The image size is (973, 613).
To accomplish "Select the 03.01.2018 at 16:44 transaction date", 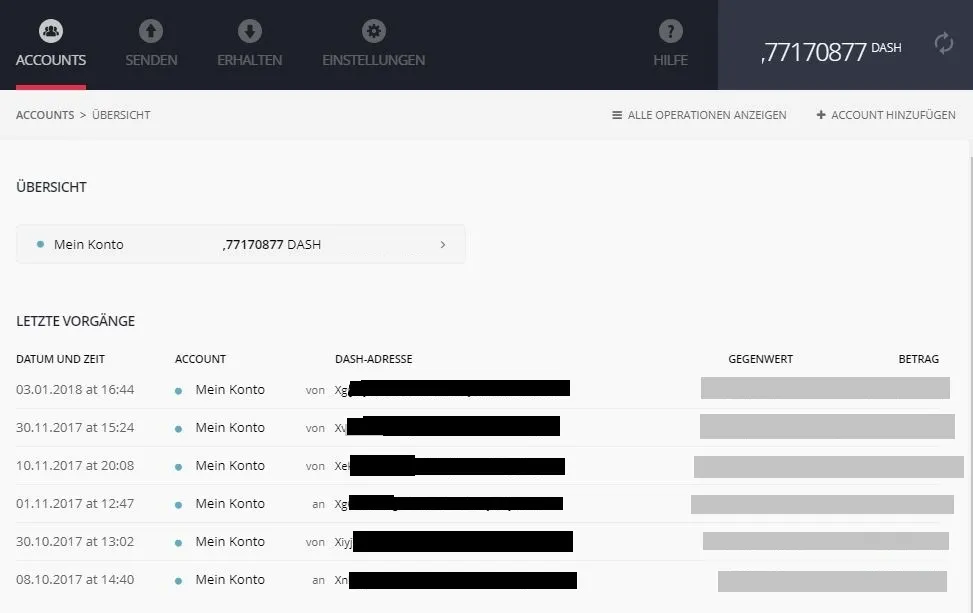I will pos(75,390).
